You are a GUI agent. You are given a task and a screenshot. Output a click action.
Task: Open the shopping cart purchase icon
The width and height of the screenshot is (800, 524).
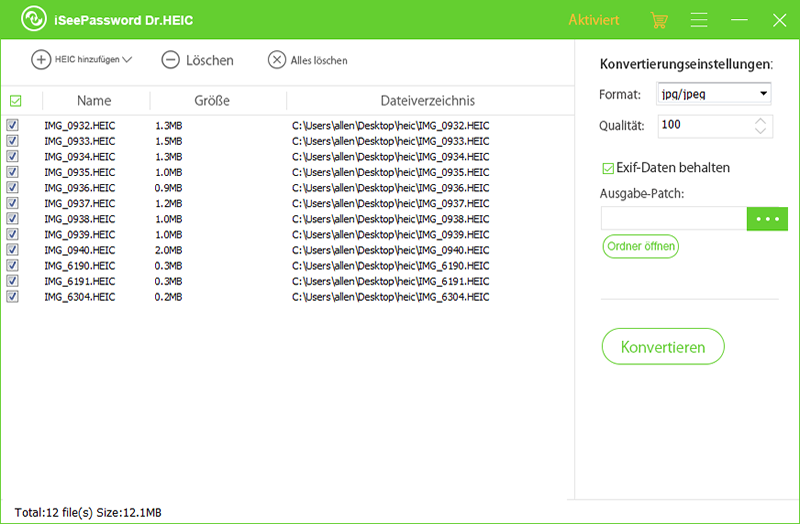point(659,20)
